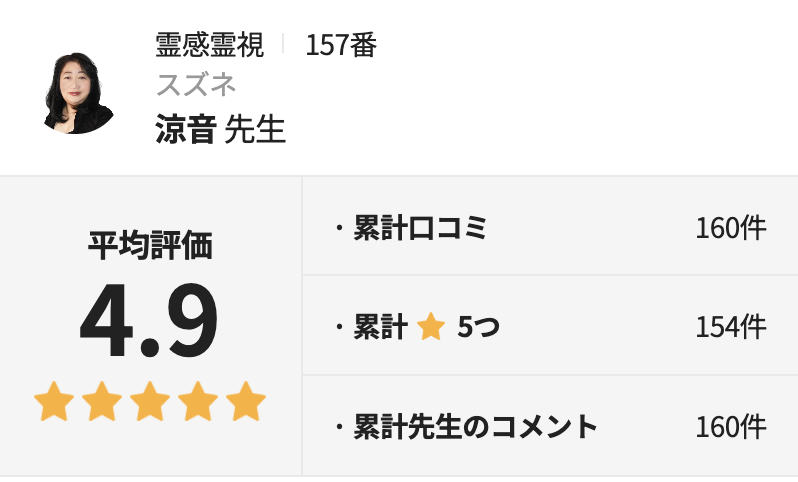Click the 160件 count for 先生のコメント
The height and width of the screenshot is (482, 798).
point(731,427)
